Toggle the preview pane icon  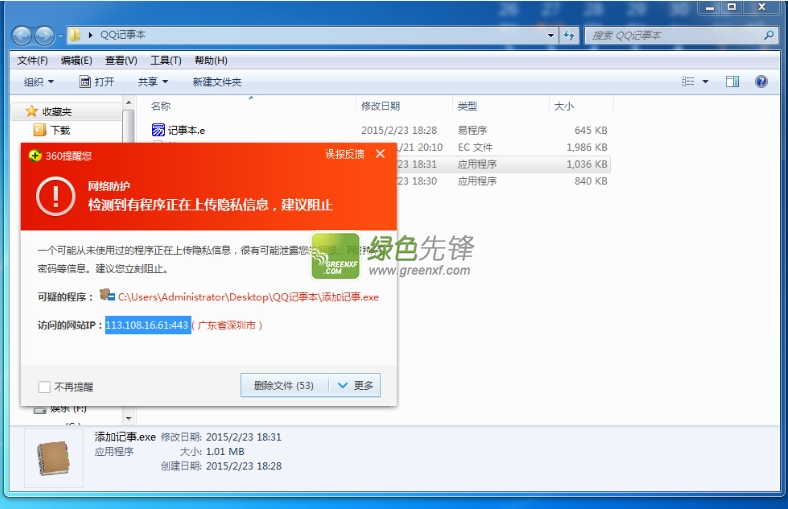pyautogui.click(x=732, y=81)
